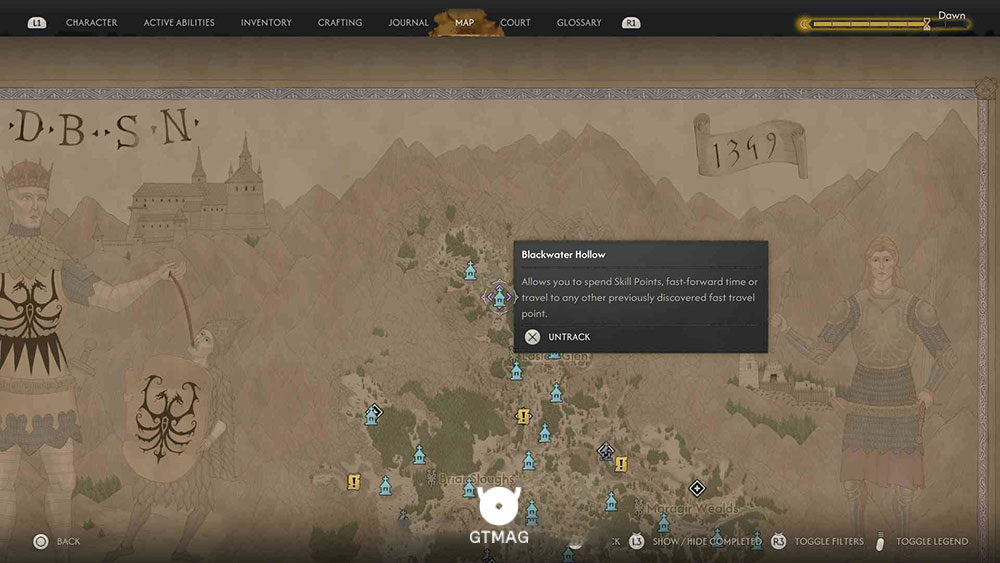Click the BACK label
Image resolution: width=1000 pixels, height=563 pixels.
click(x=68, y=541)
